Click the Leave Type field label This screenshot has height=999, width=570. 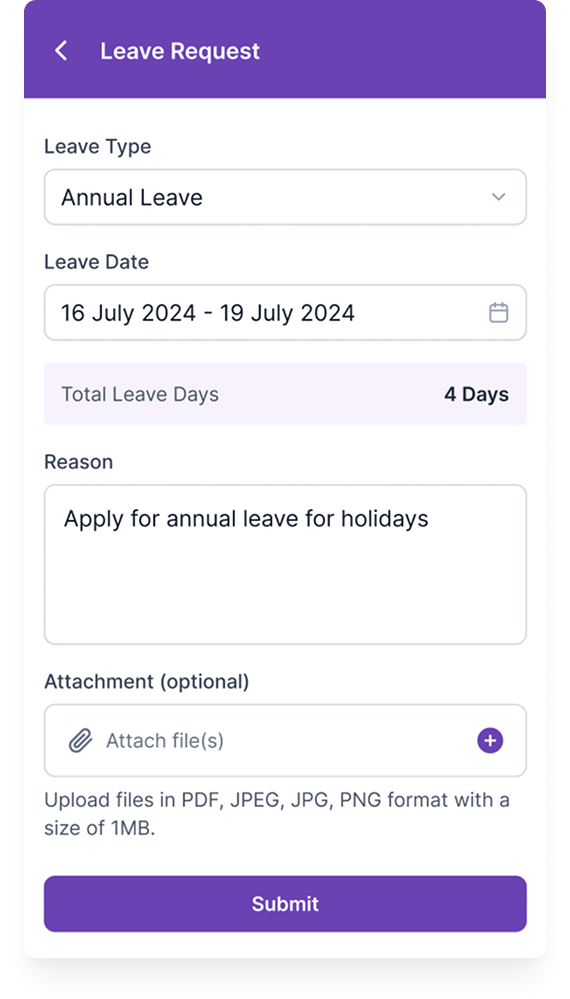click(x=97, y=147)
